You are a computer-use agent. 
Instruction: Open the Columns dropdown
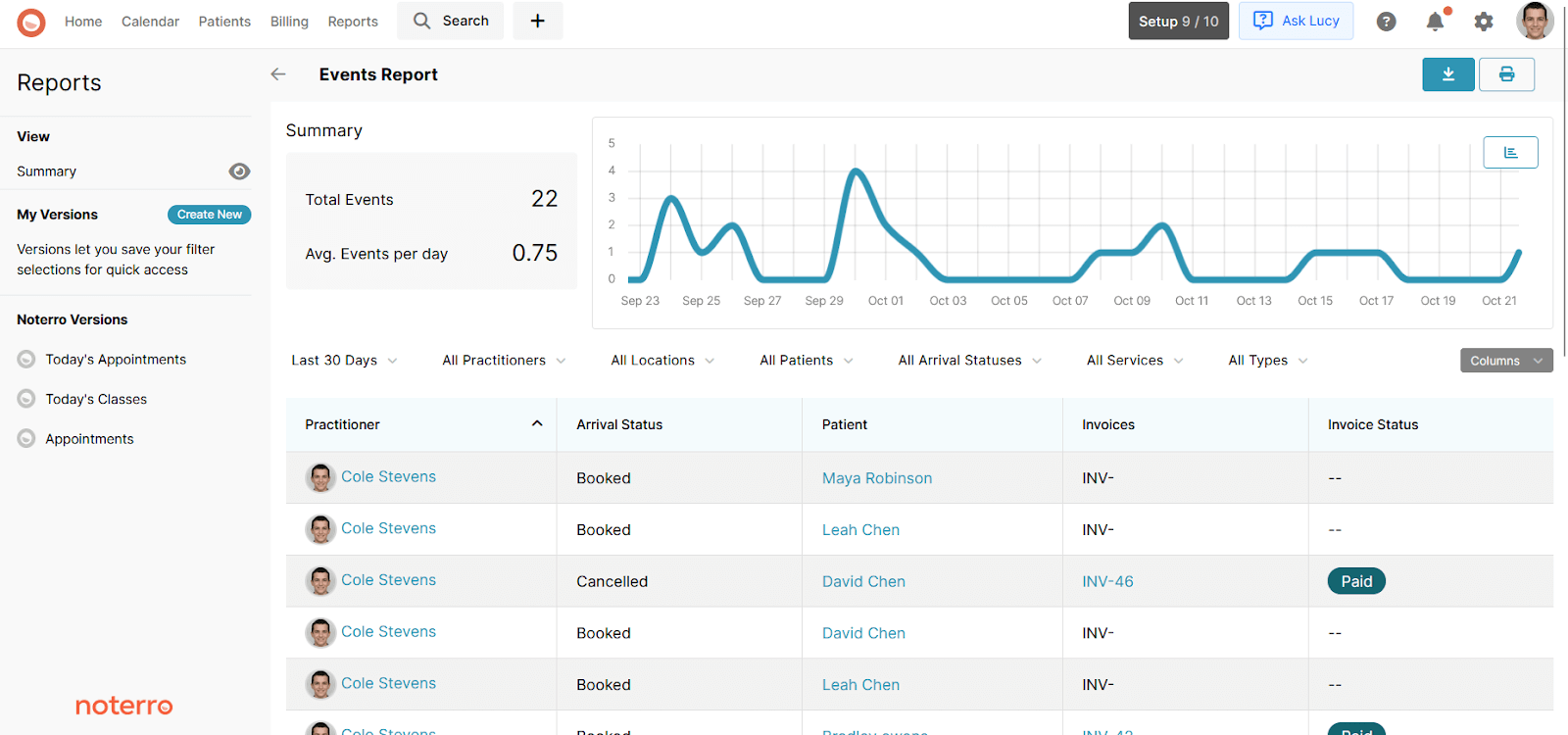(x=1506, y=361)
